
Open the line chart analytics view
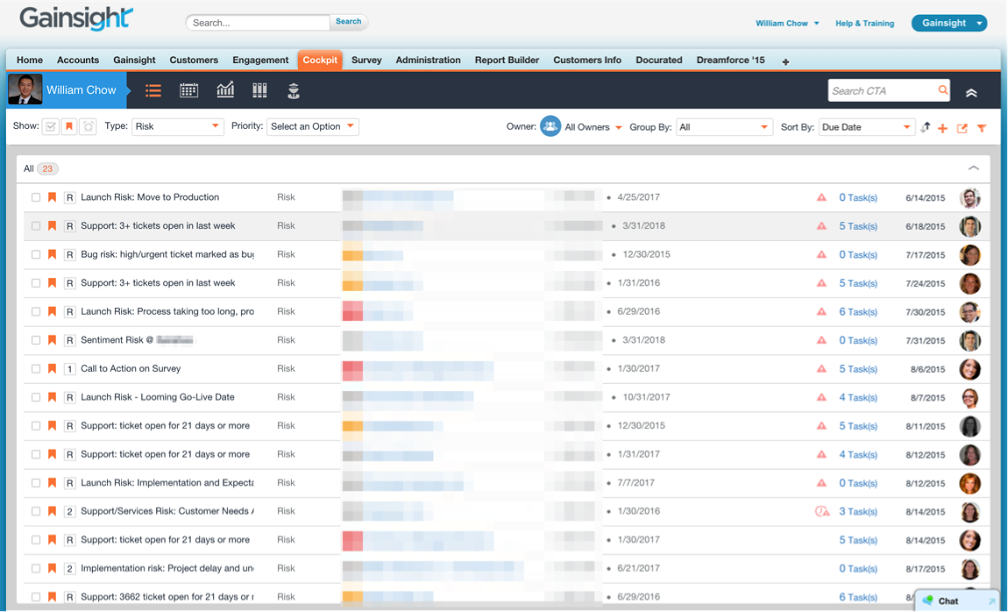pyautogui.click(x=225, y=91)
